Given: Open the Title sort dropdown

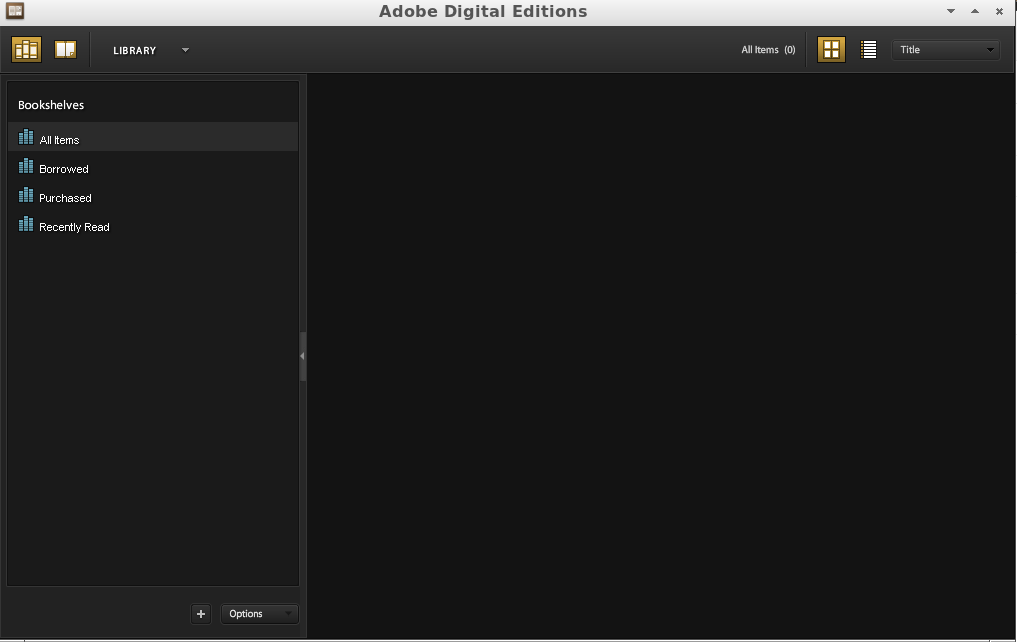Looking at the screenshot, I should [x=946, y=50].
